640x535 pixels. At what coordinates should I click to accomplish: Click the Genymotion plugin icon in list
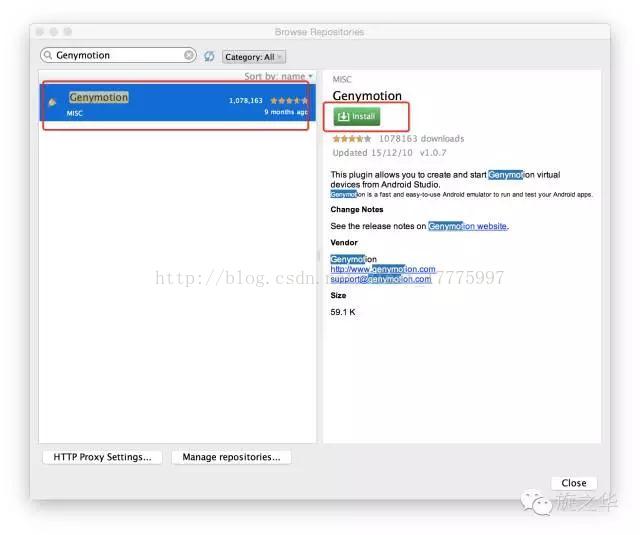pos(52,102)
